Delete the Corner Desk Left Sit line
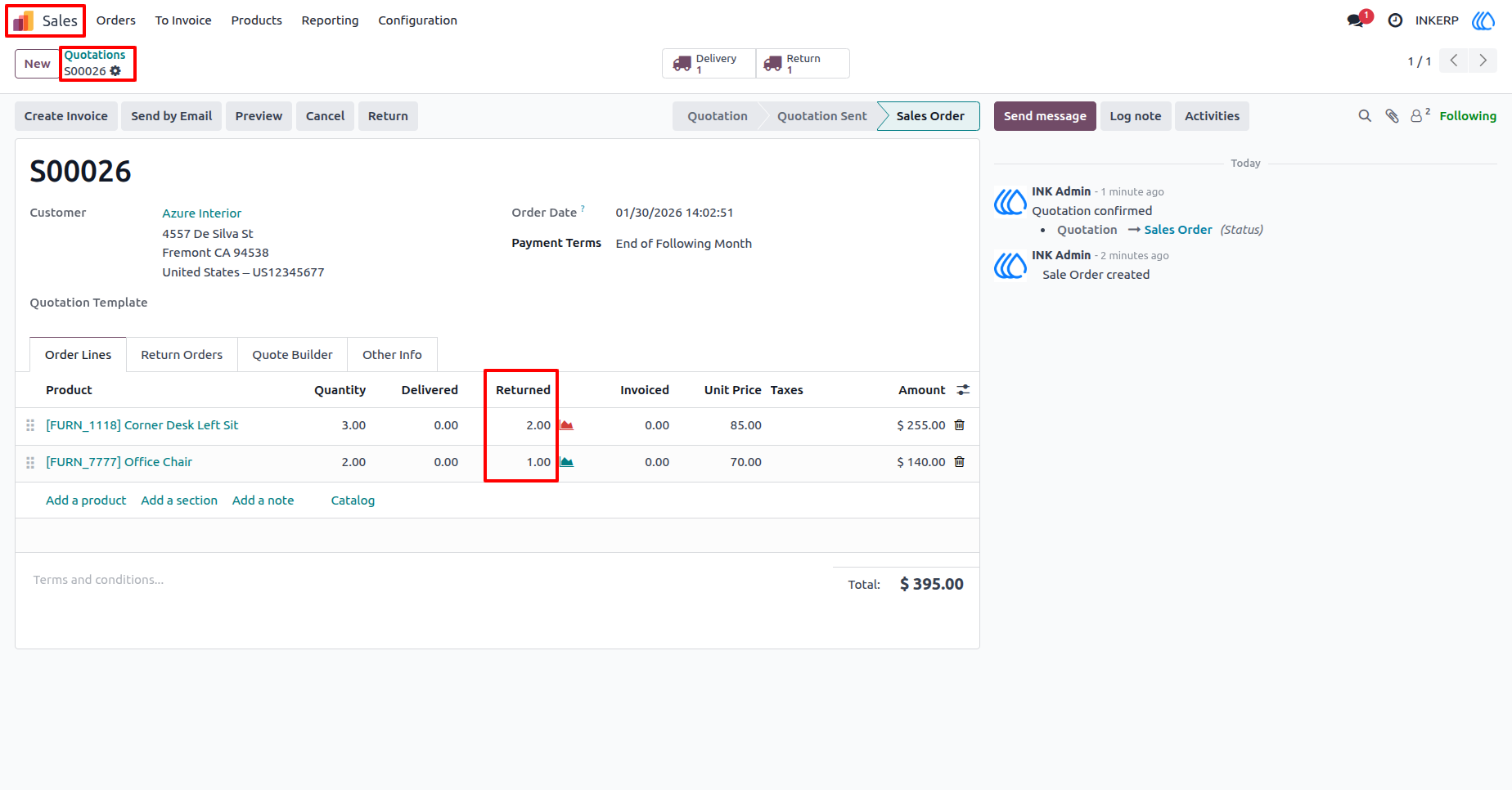 coord(960,425)
